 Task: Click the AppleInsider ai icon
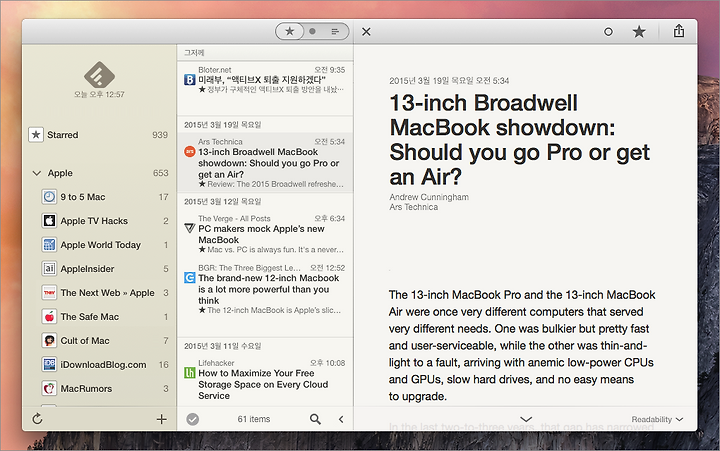(x=49, y=268)
